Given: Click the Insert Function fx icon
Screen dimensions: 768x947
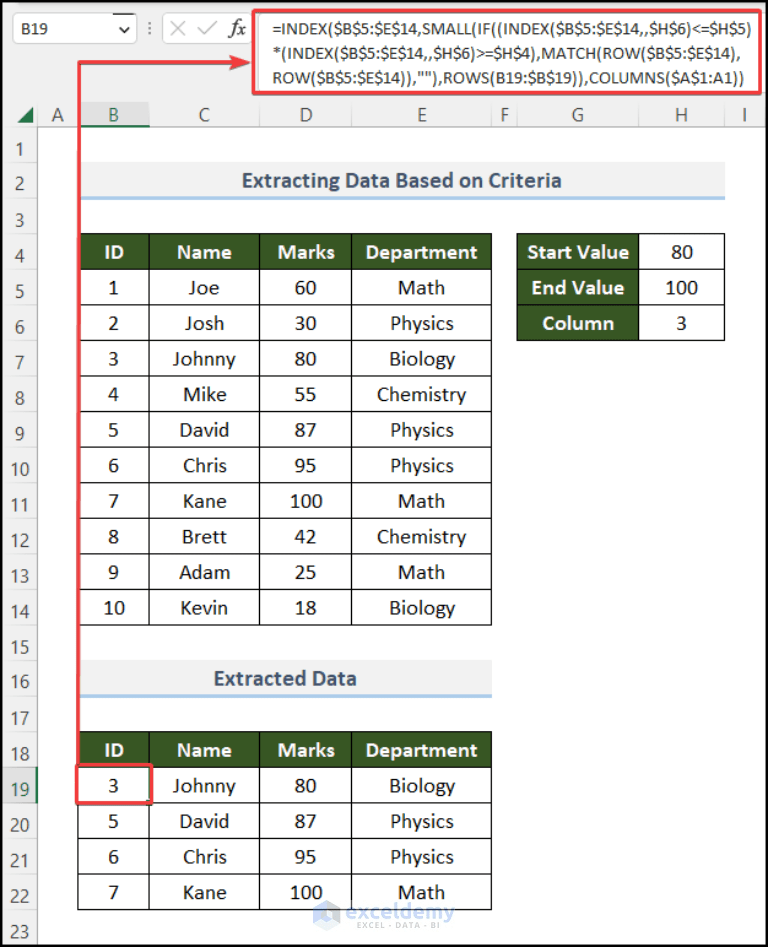Looking at the screenshot, I should pos(237,28).
